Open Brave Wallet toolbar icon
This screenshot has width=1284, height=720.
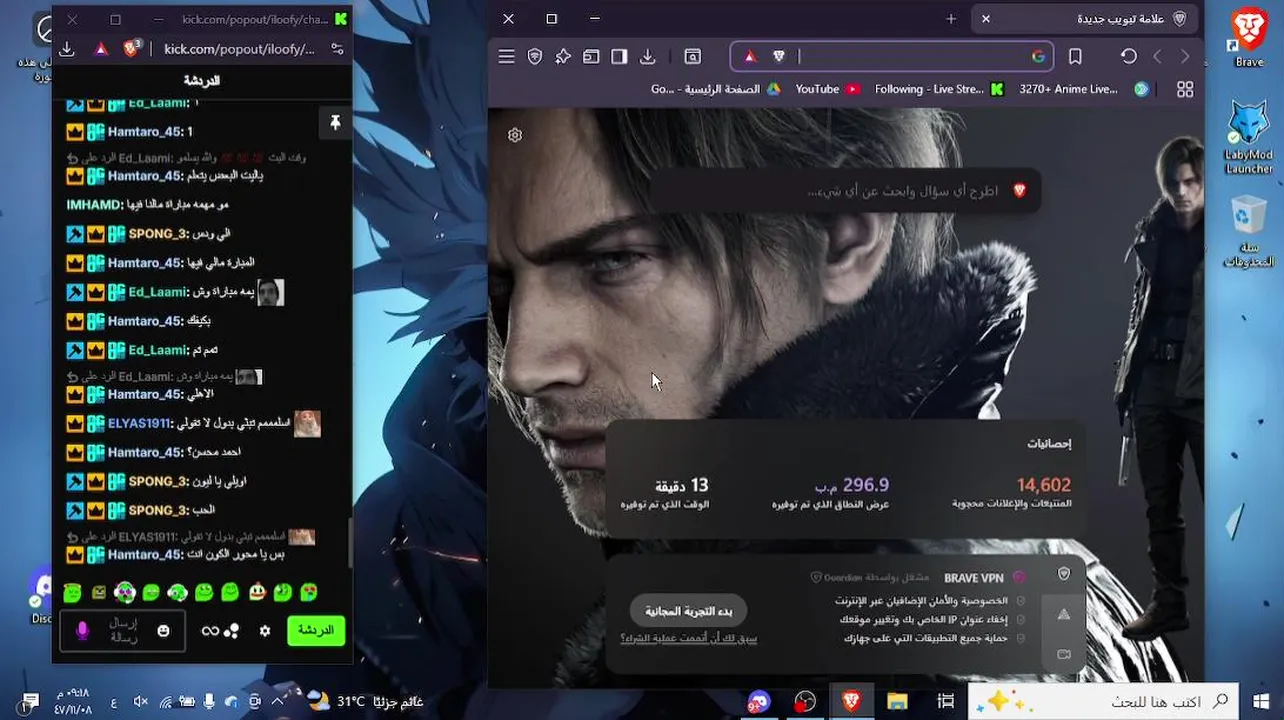[591, 57]
